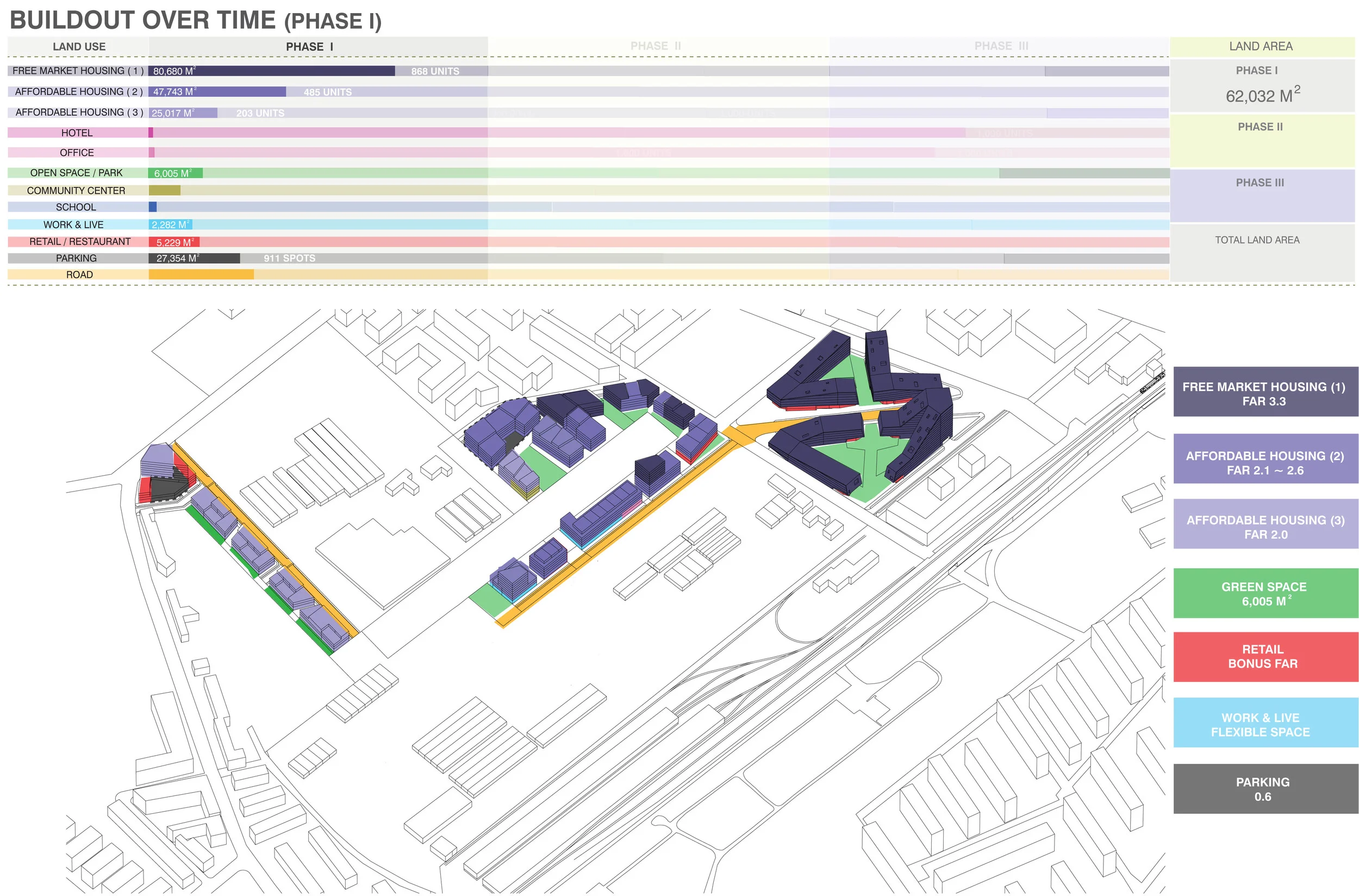
Task: Click the 'WORK & LIVE' row label
Action: coord(74,225)
